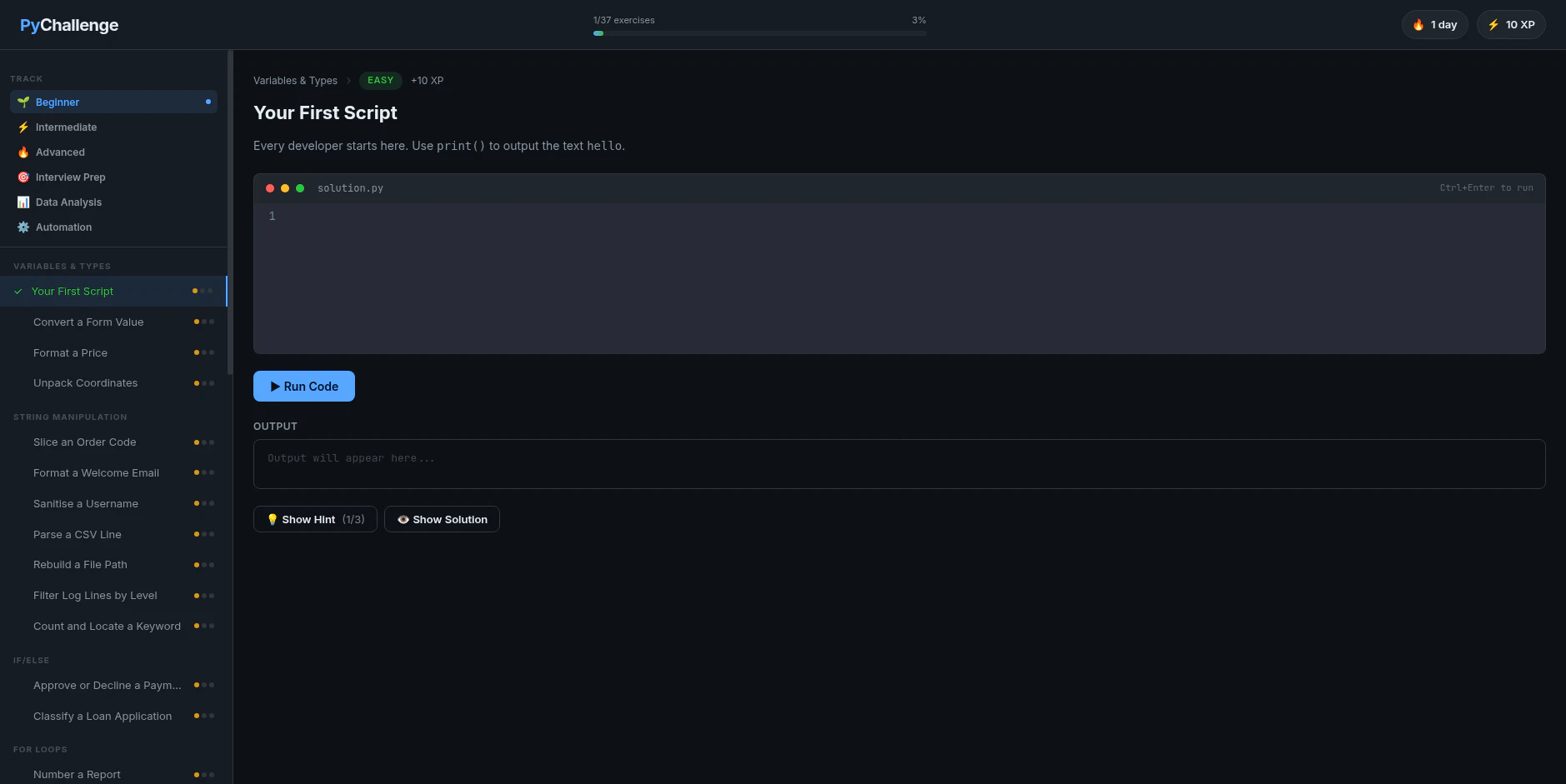This screenshot has height=784, width=1566.
Task: Select the Beginner track seedling icon
Action: tap(23, 102)
